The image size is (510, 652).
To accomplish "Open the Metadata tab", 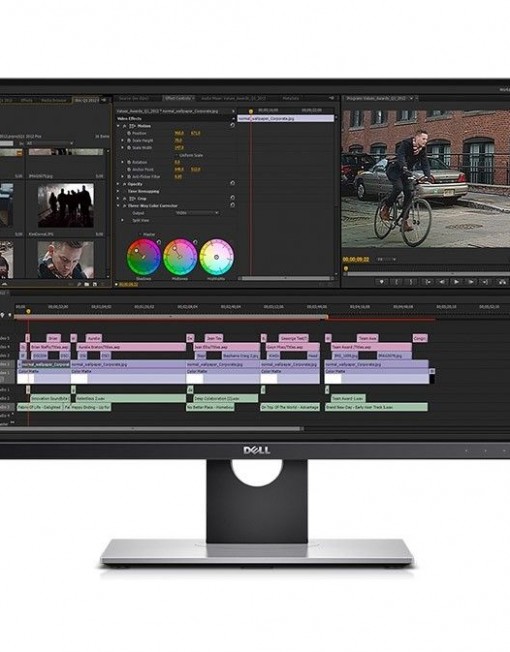I will [291, 99].
